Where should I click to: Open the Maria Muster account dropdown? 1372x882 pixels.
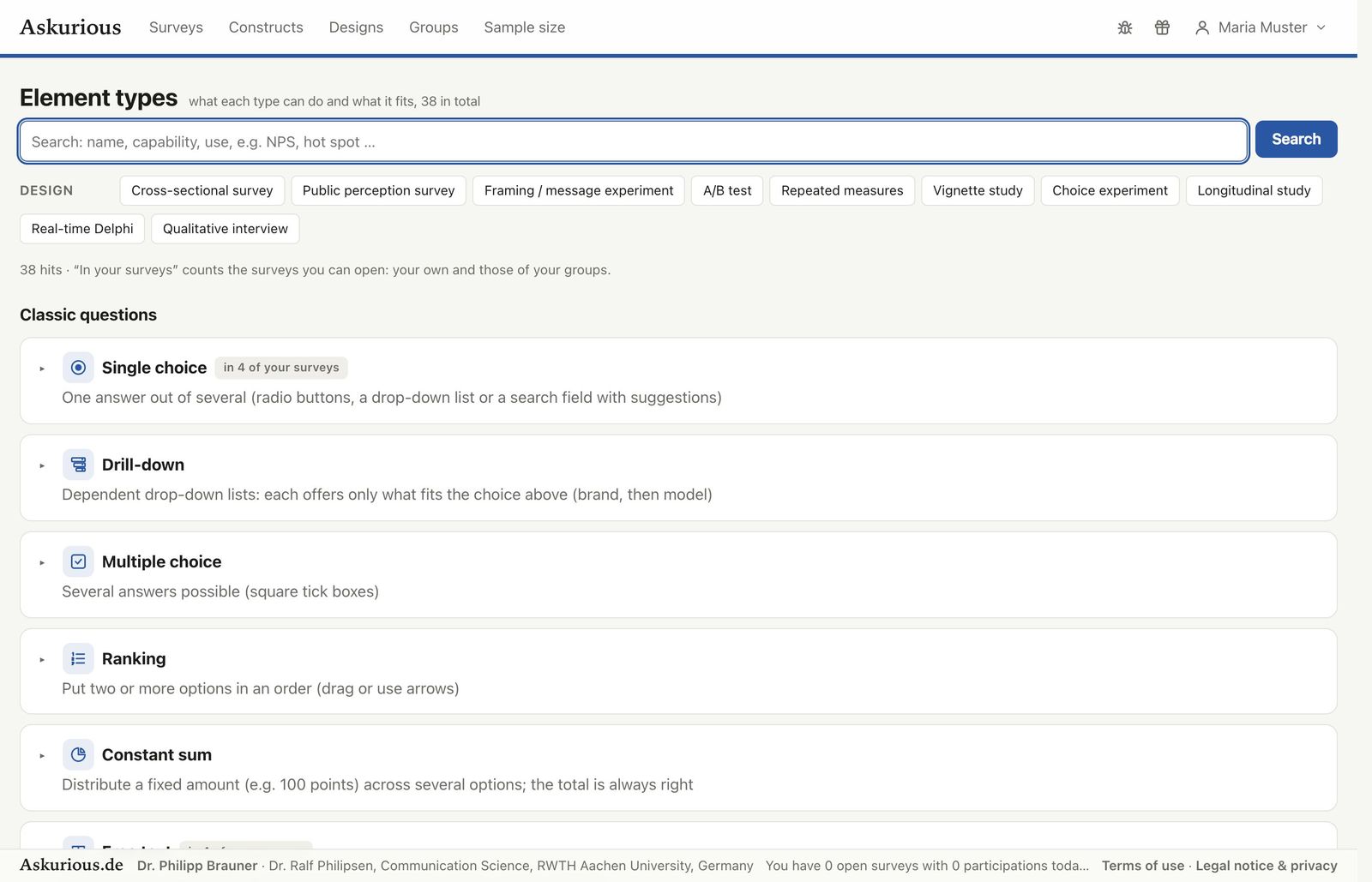point(1261,27)
